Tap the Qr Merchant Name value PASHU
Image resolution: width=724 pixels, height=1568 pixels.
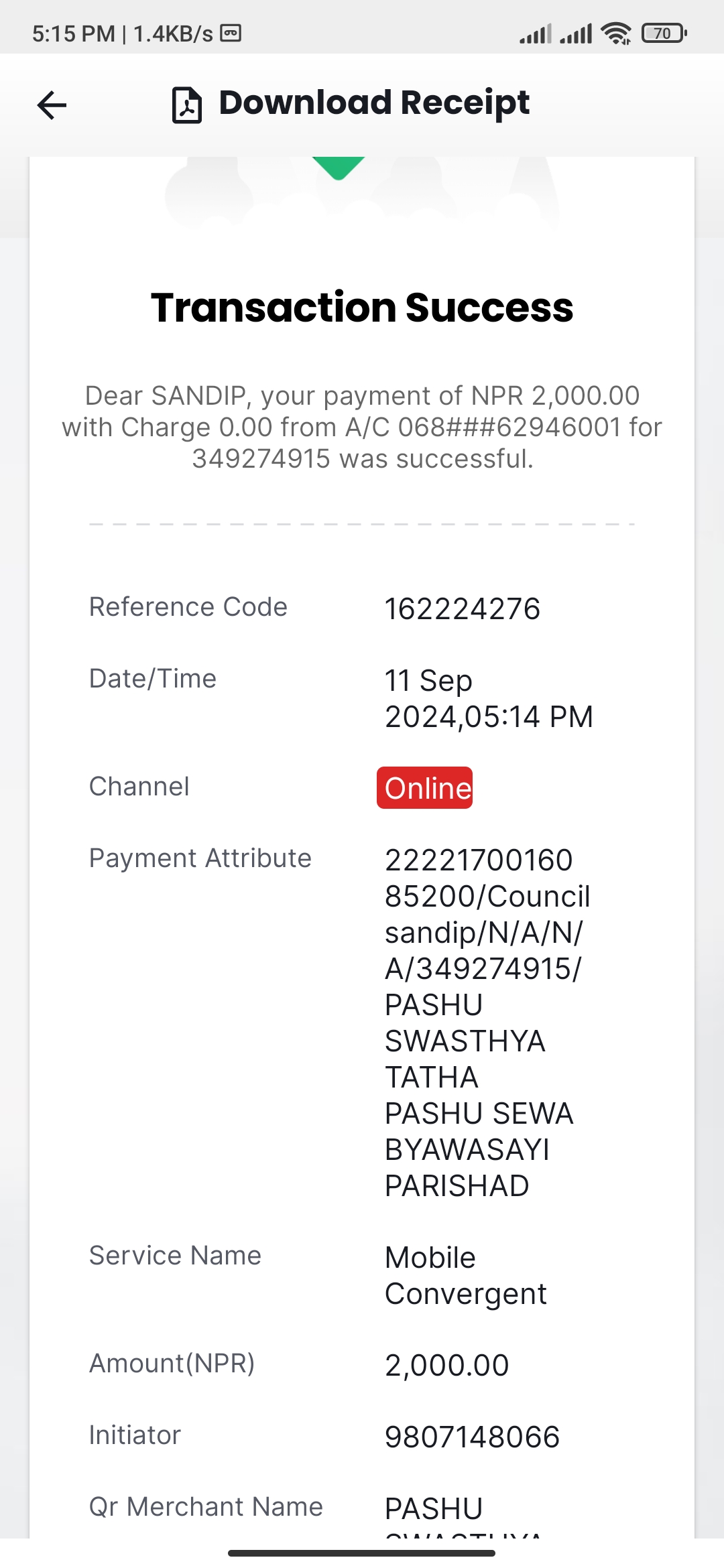coord(434,1508)
